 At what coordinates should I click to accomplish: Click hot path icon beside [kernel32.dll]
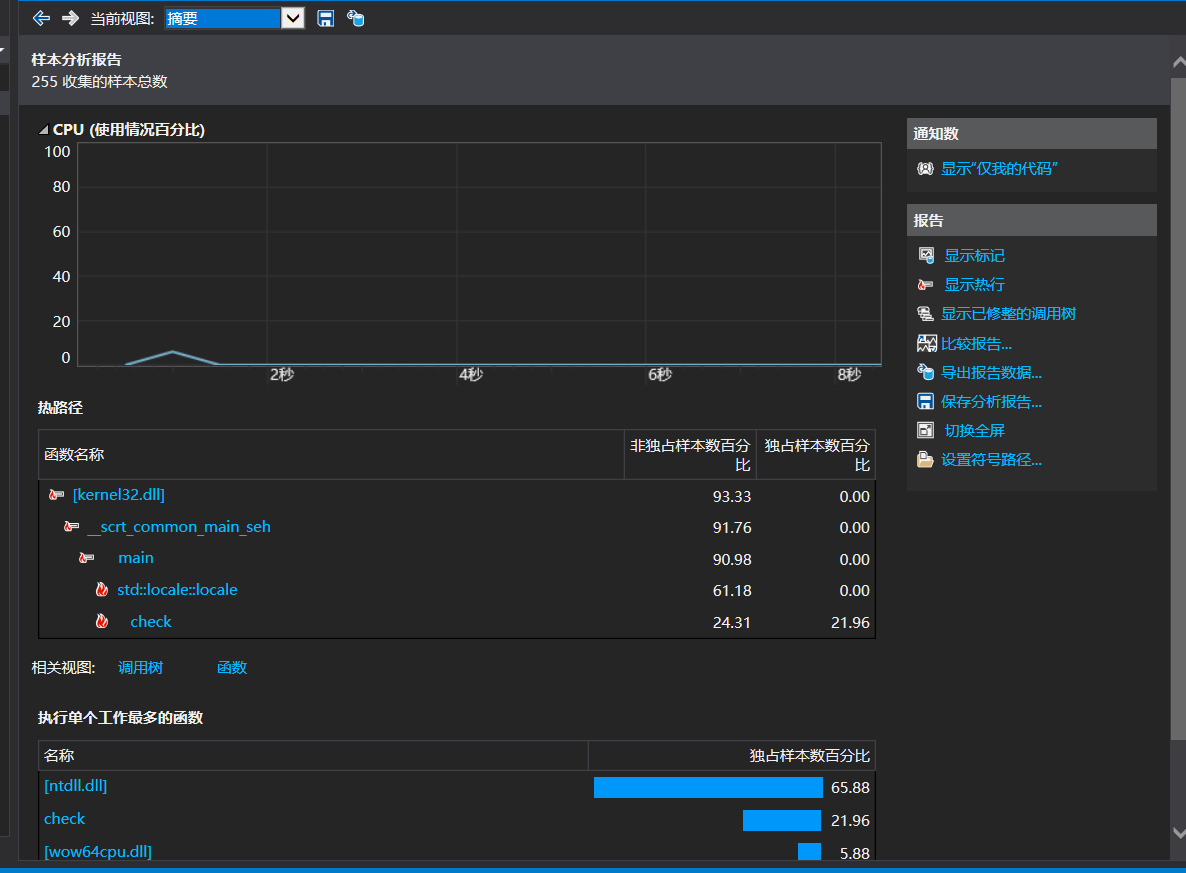56,495
